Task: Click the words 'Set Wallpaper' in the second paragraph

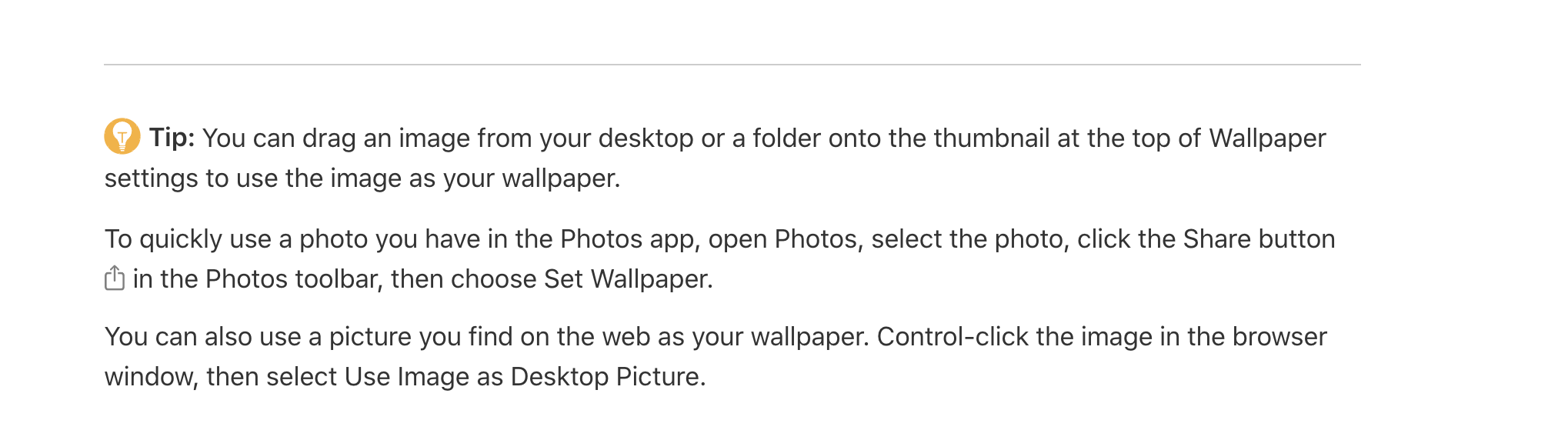Action: 627,278
